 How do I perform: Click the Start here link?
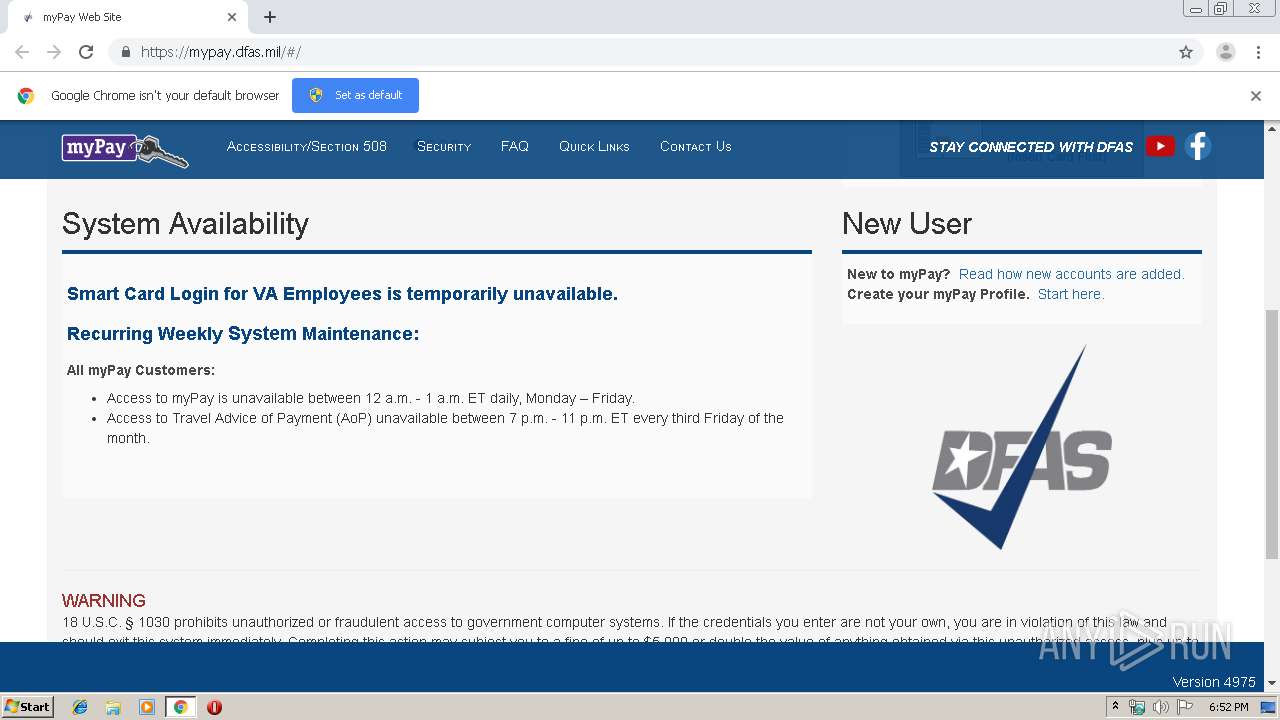tap(1071, 294)
